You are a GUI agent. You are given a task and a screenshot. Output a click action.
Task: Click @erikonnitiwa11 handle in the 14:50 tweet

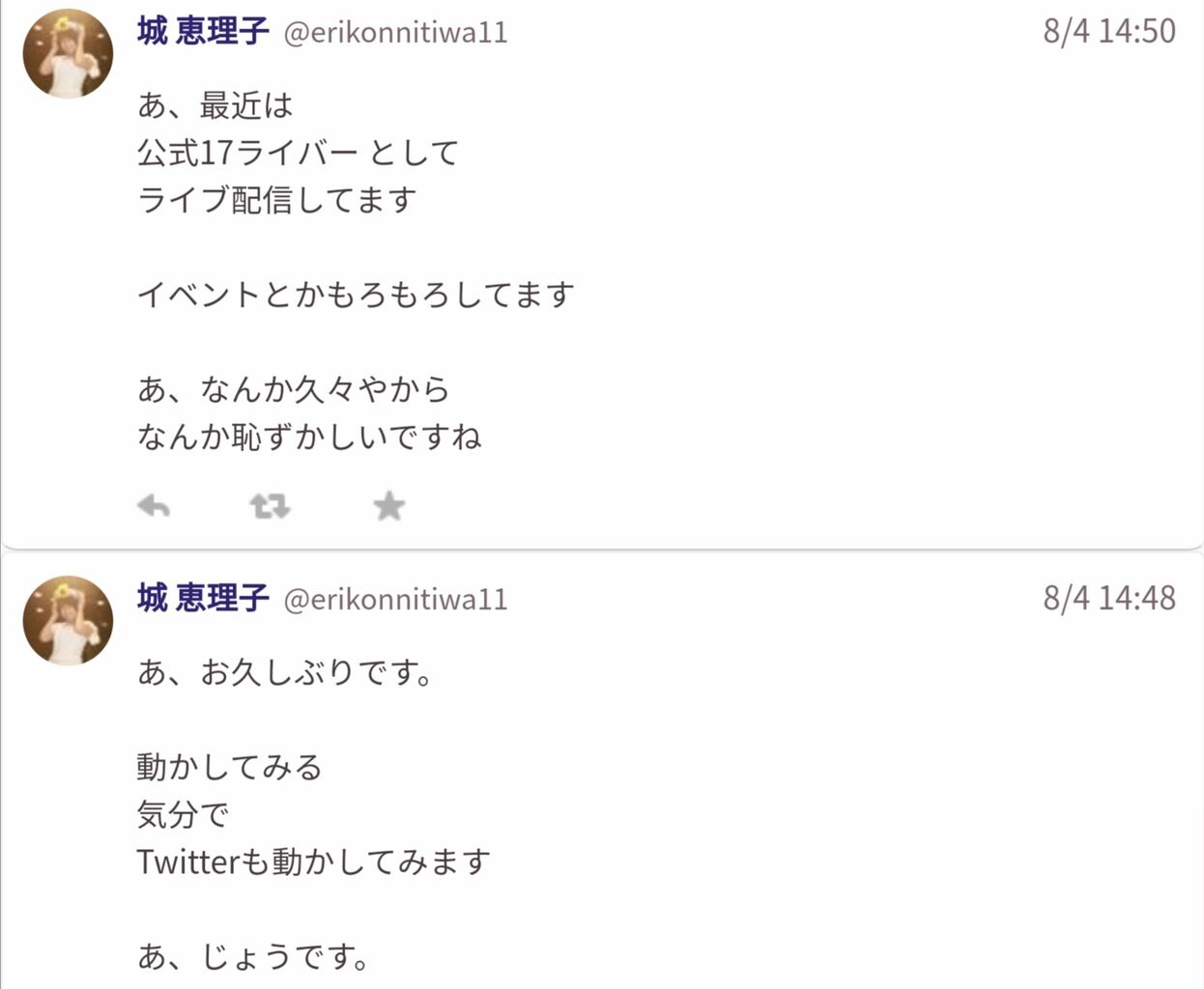[x=395, y=33]
